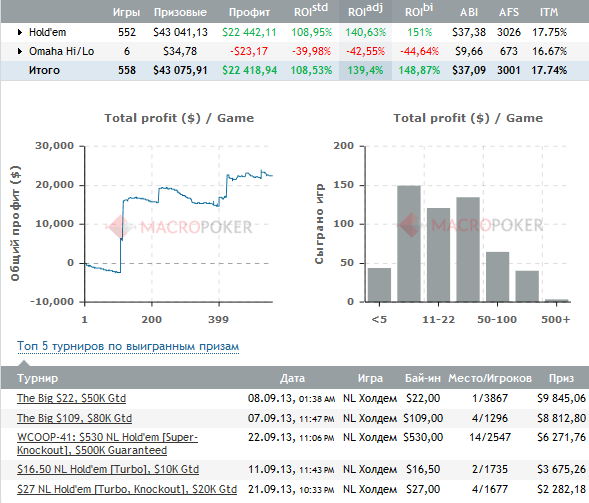Select prize value $8 812,80
The height and width of the screenshot is (503, 589).
click(x=561, y=418)
